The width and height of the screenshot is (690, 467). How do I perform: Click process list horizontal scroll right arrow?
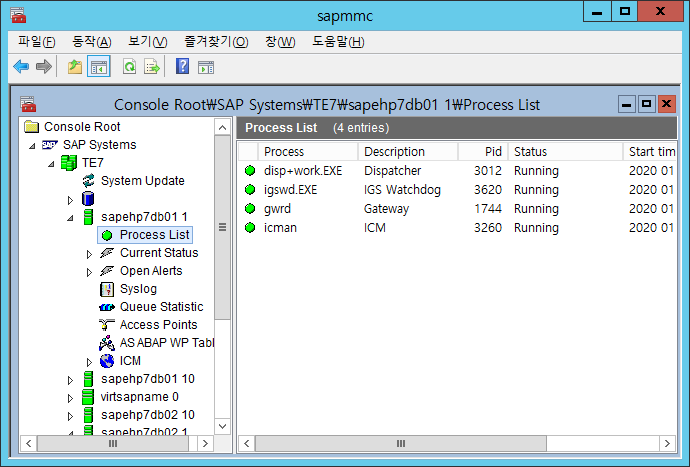[667, 443]
